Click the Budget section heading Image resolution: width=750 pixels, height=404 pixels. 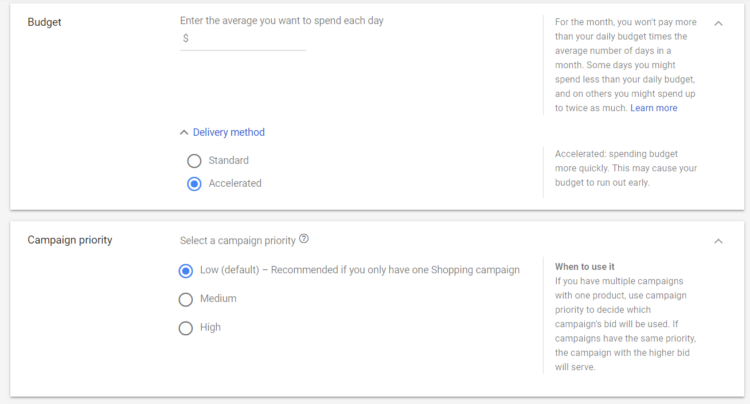[44, 22]
